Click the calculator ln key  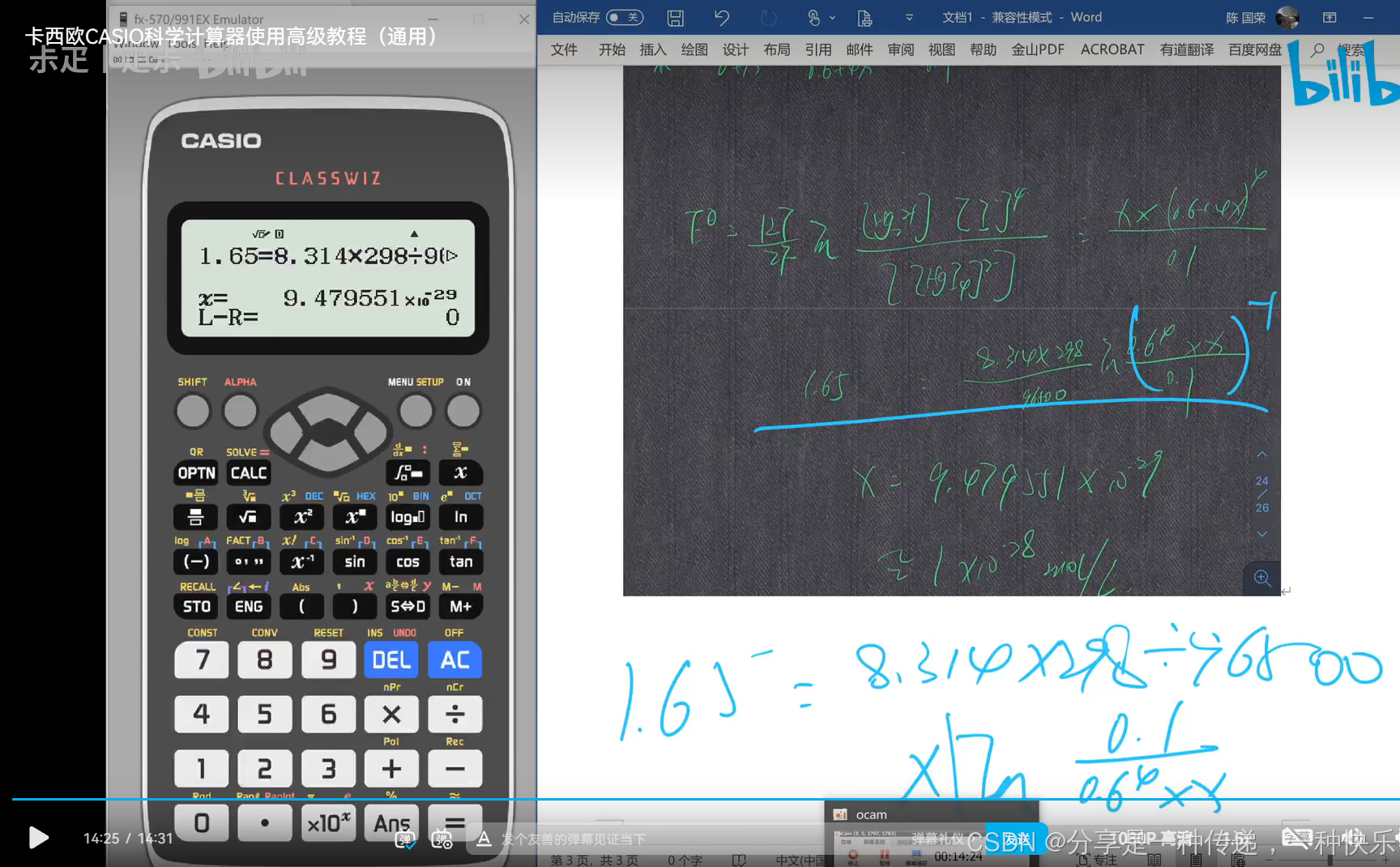click(x=460, y=517)
